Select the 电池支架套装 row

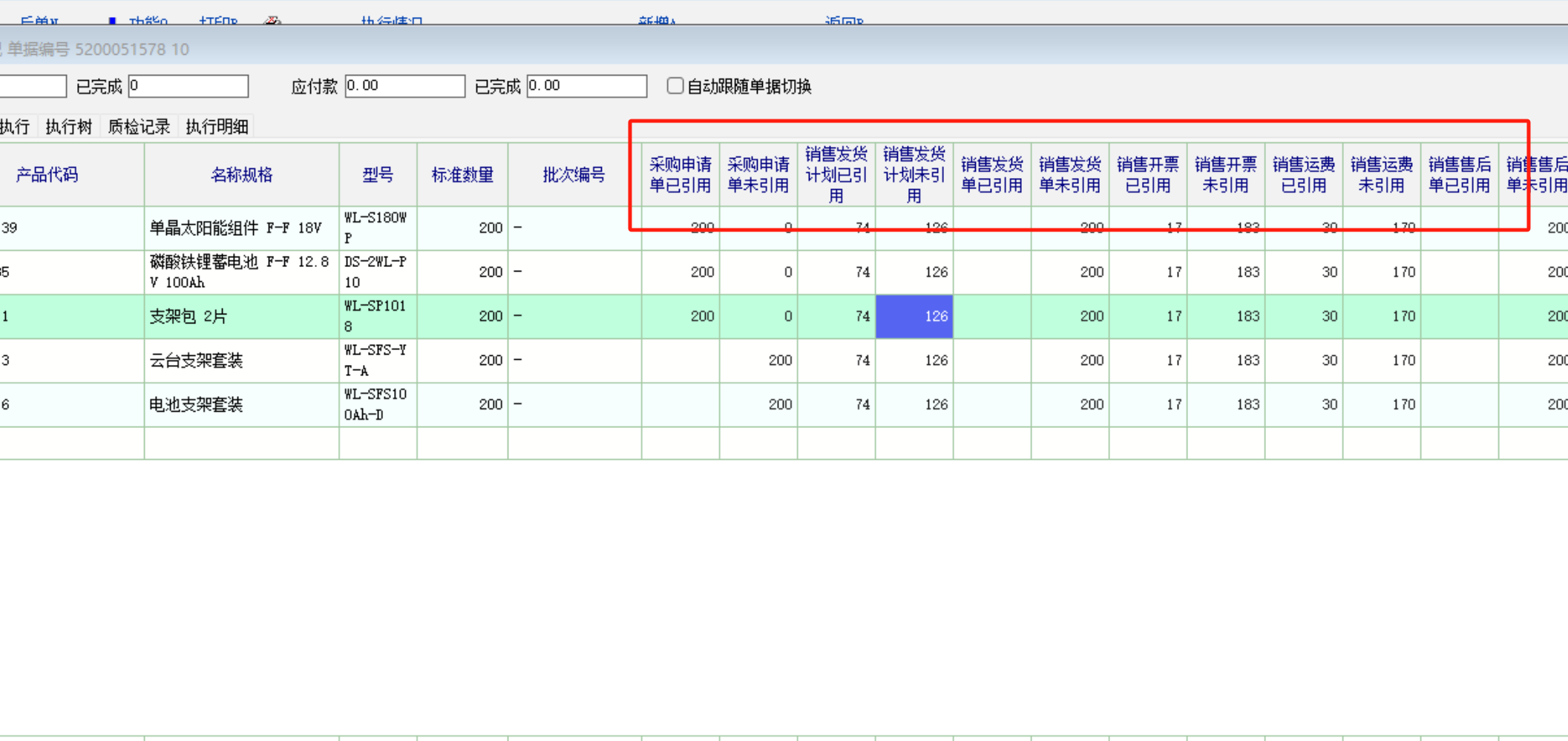197,404
